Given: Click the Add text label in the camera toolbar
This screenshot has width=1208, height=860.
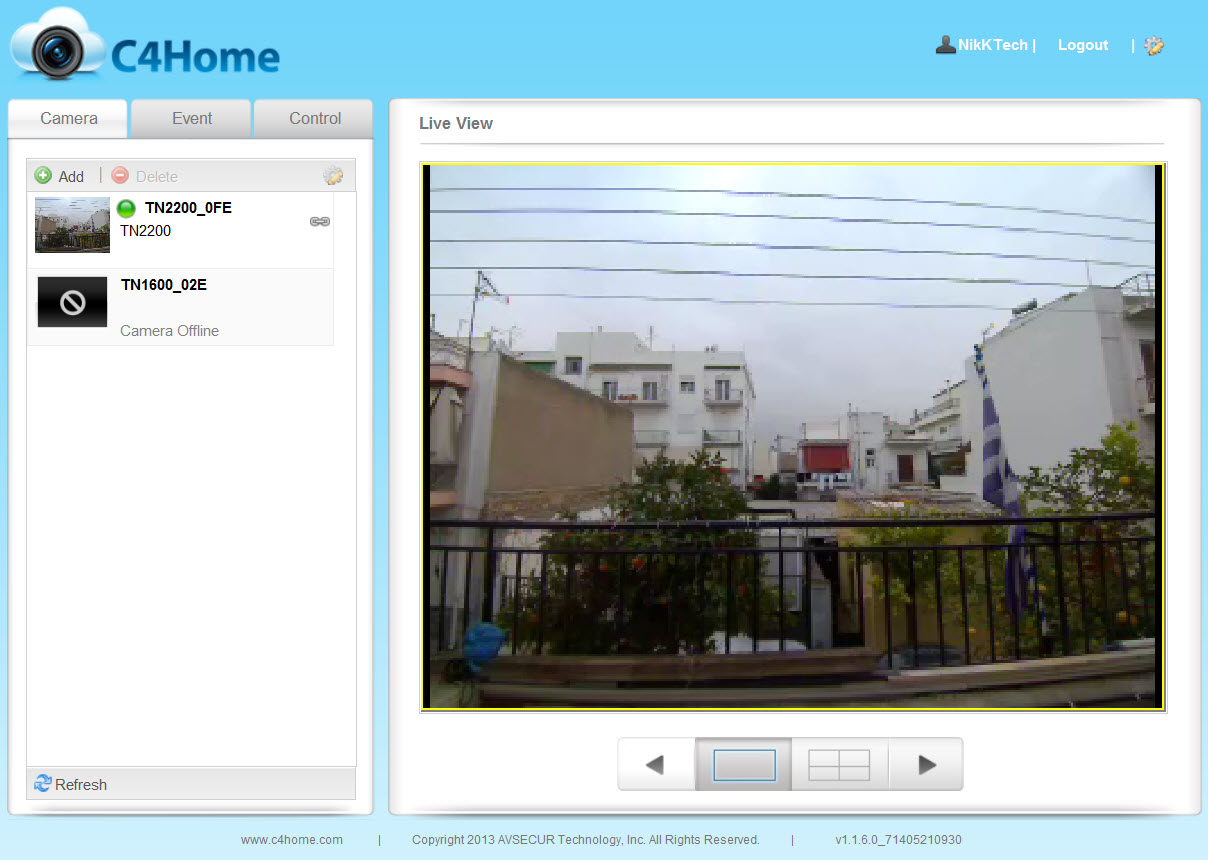Looking at the screenshot, I should (71, 177).
